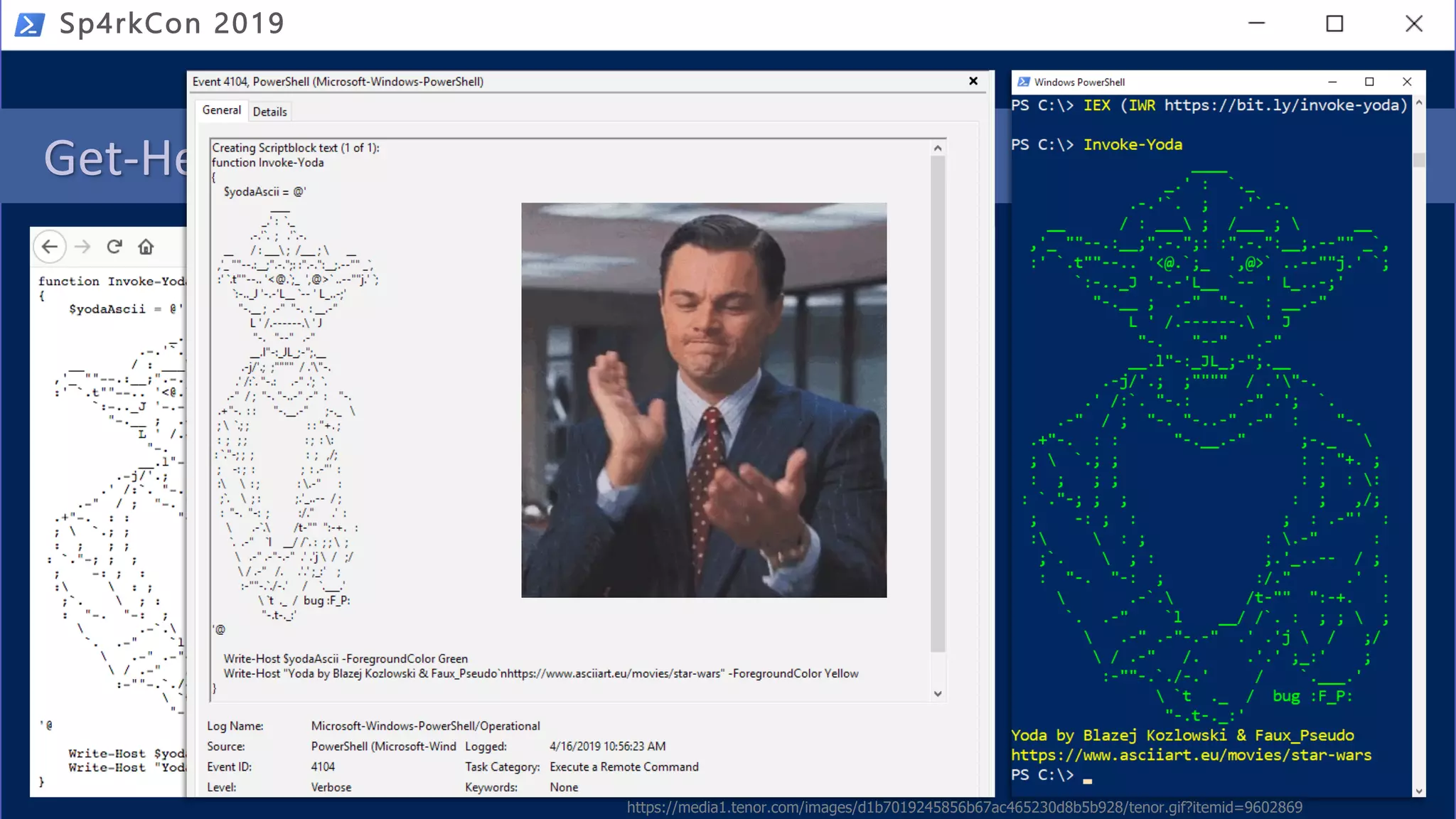Click the event description scrollbar thumb
Image resolution: width=1456 pixels, height=819 pixels.
[x=938, y=403]
